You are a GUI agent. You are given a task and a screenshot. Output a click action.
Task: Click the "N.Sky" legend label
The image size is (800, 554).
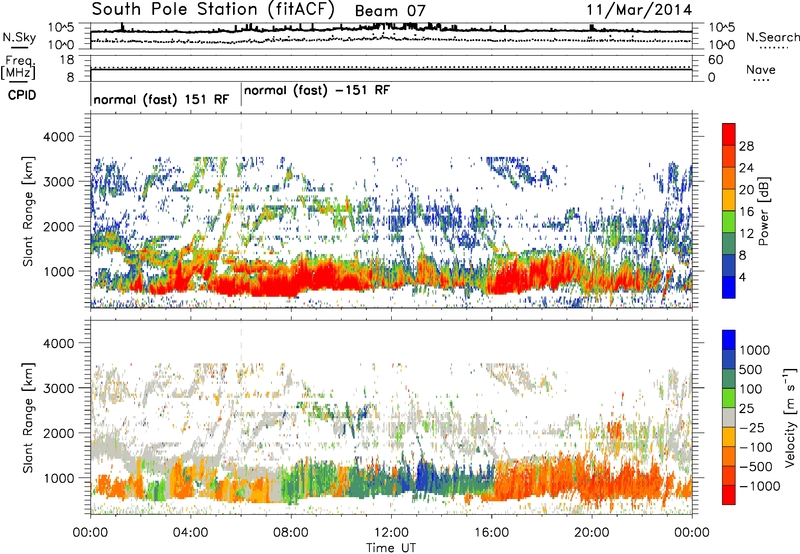point(19,37)
